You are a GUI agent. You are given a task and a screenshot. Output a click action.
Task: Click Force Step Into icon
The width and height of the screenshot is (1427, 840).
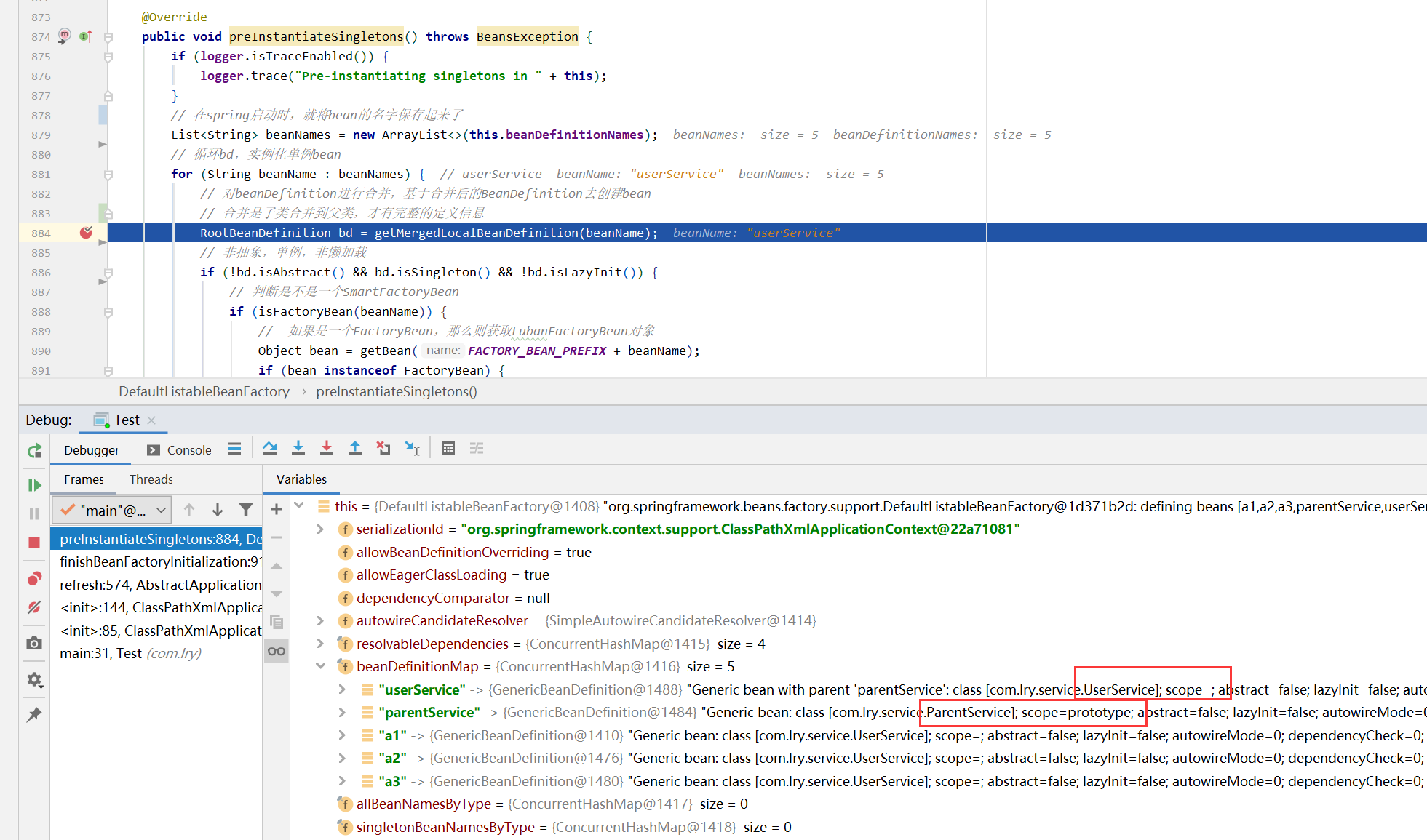[327, 449]
